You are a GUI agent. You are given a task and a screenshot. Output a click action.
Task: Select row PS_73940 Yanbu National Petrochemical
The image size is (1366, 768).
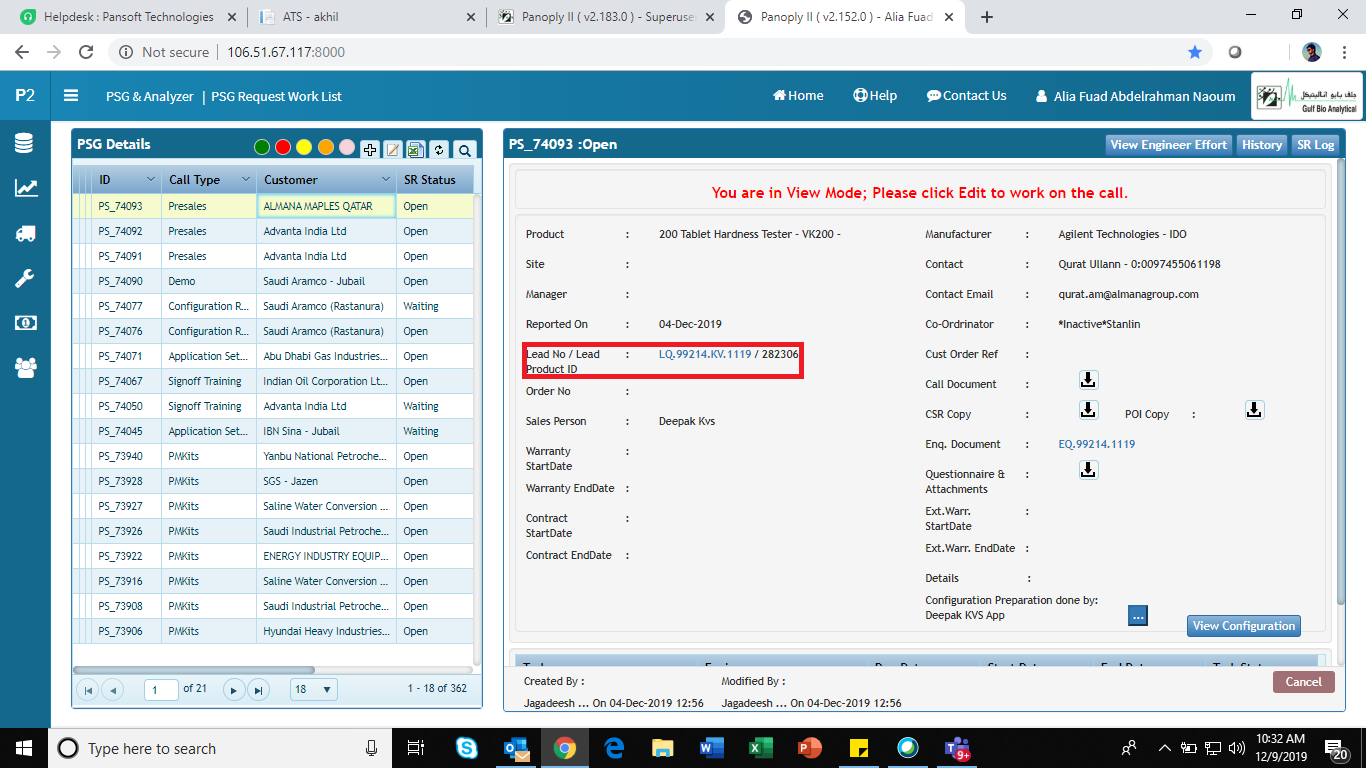point(273,456)
